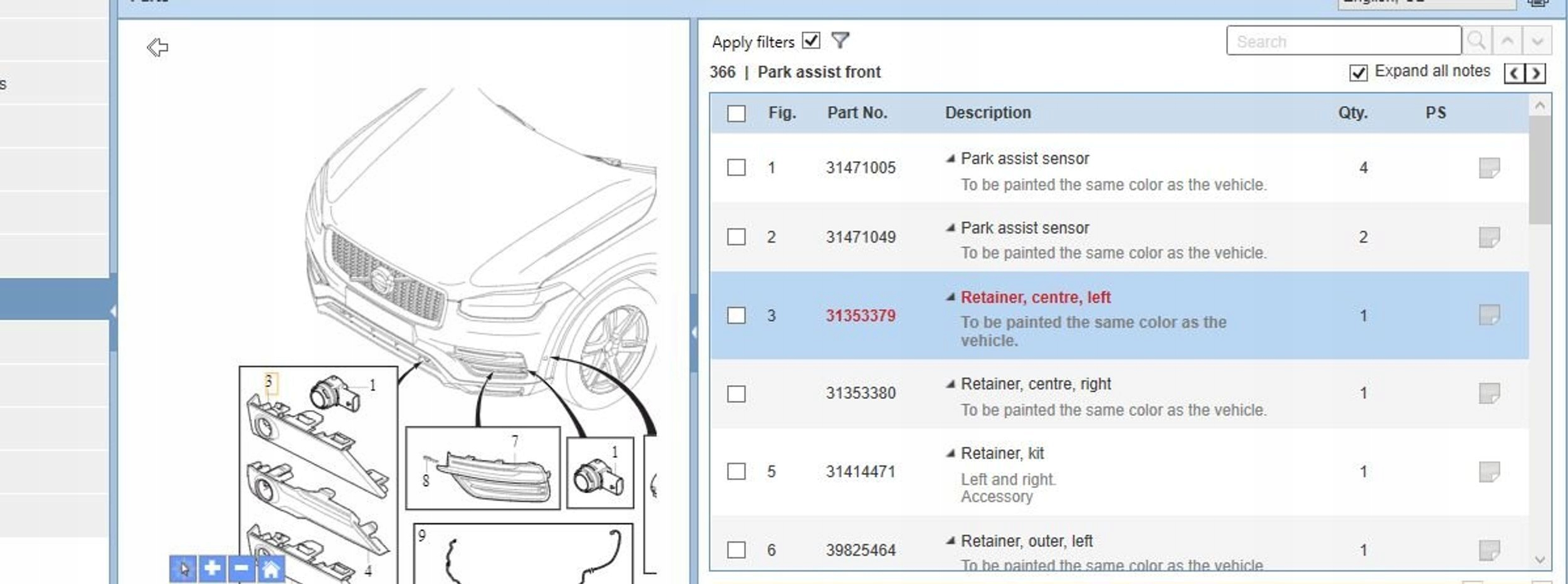Click the Part No. column header

click(857, 113)
